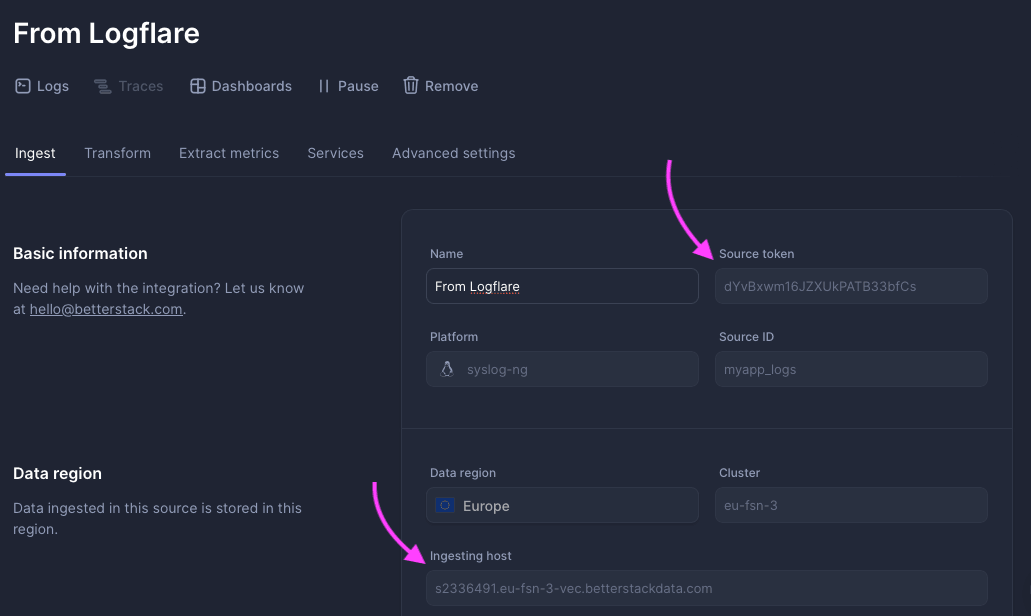Click the Traces icon
The height and width of the screenshot is (616, 1031).
tap(102, 86)
